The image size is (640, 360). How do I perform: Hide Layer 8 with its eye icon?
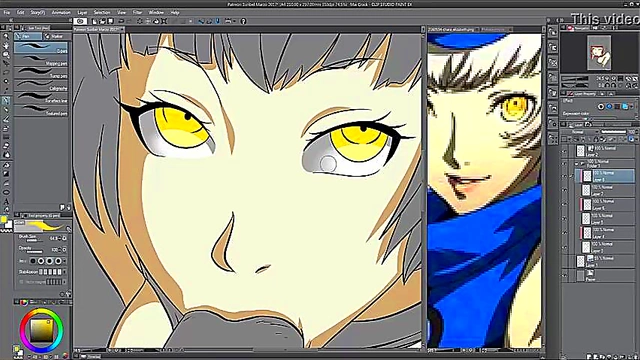(x=564, y=176)
